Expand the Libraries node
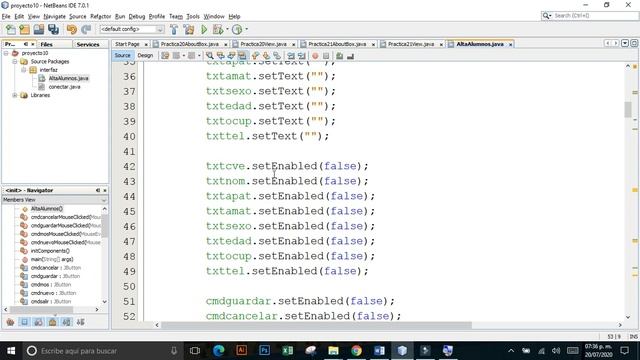Screen dimensions: 640x360 pyautogui.click(x=15, y=95)
